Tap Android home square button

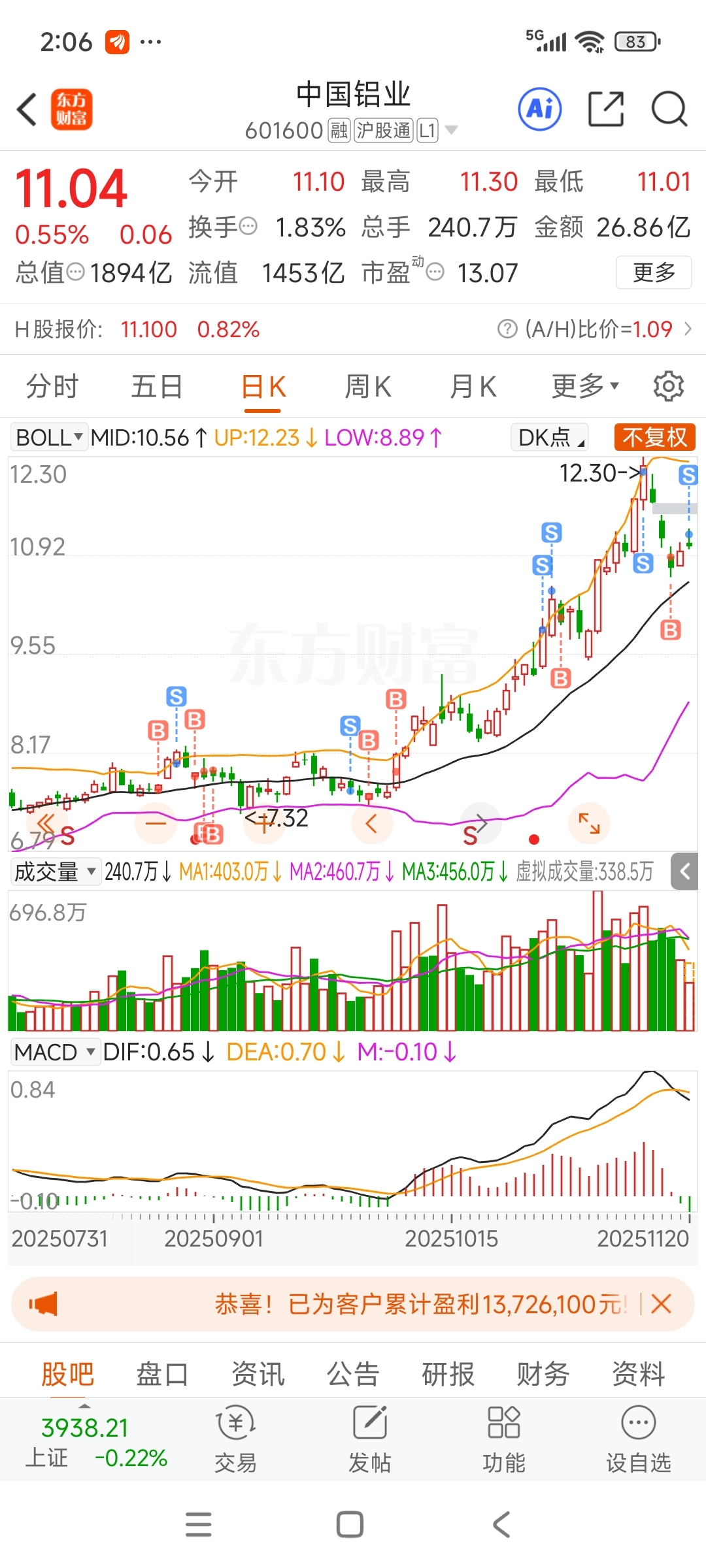click(x=350, y=1525)
